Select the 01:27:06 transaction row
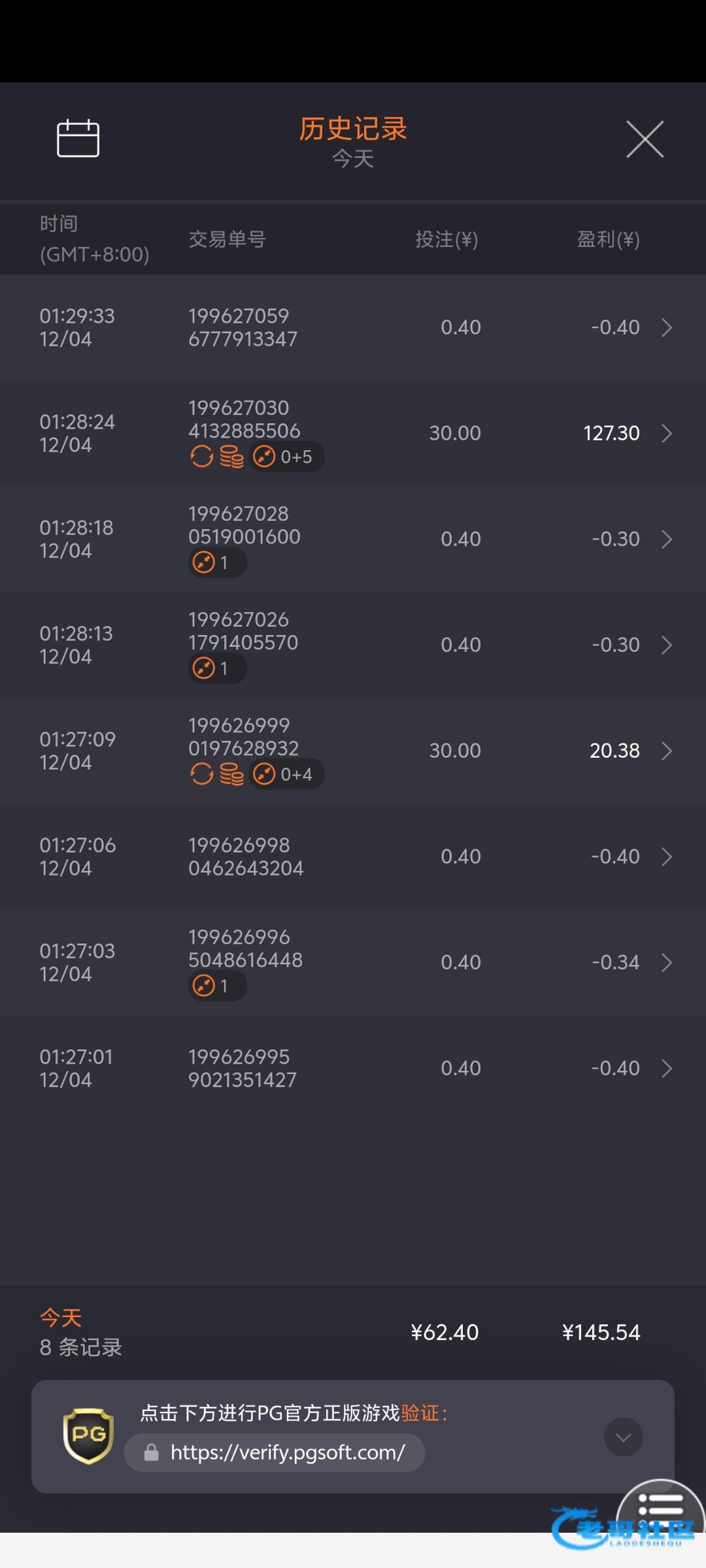Viewport: 706px width, 1568px height. pyautogui.click(x=353, y=857)
